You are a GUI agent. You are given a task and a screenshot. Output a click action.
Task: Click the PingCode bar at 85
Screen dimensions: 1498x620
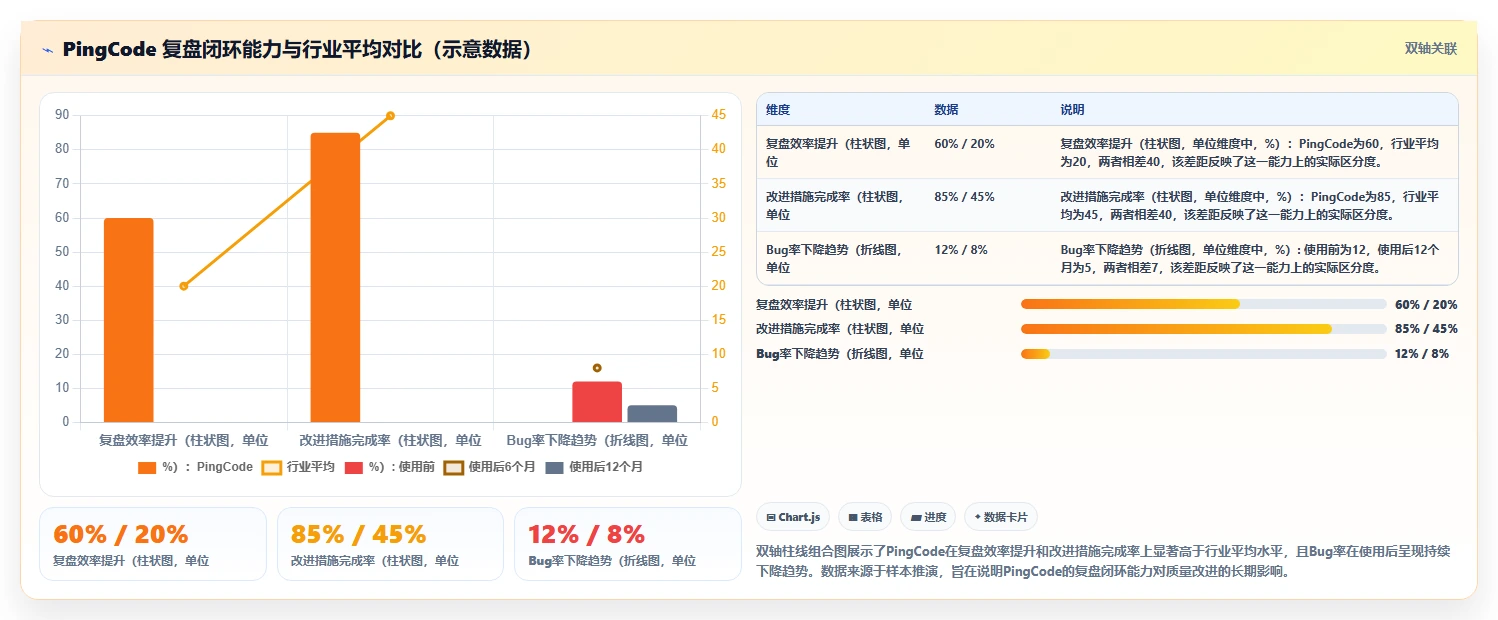tap(335, 277)
